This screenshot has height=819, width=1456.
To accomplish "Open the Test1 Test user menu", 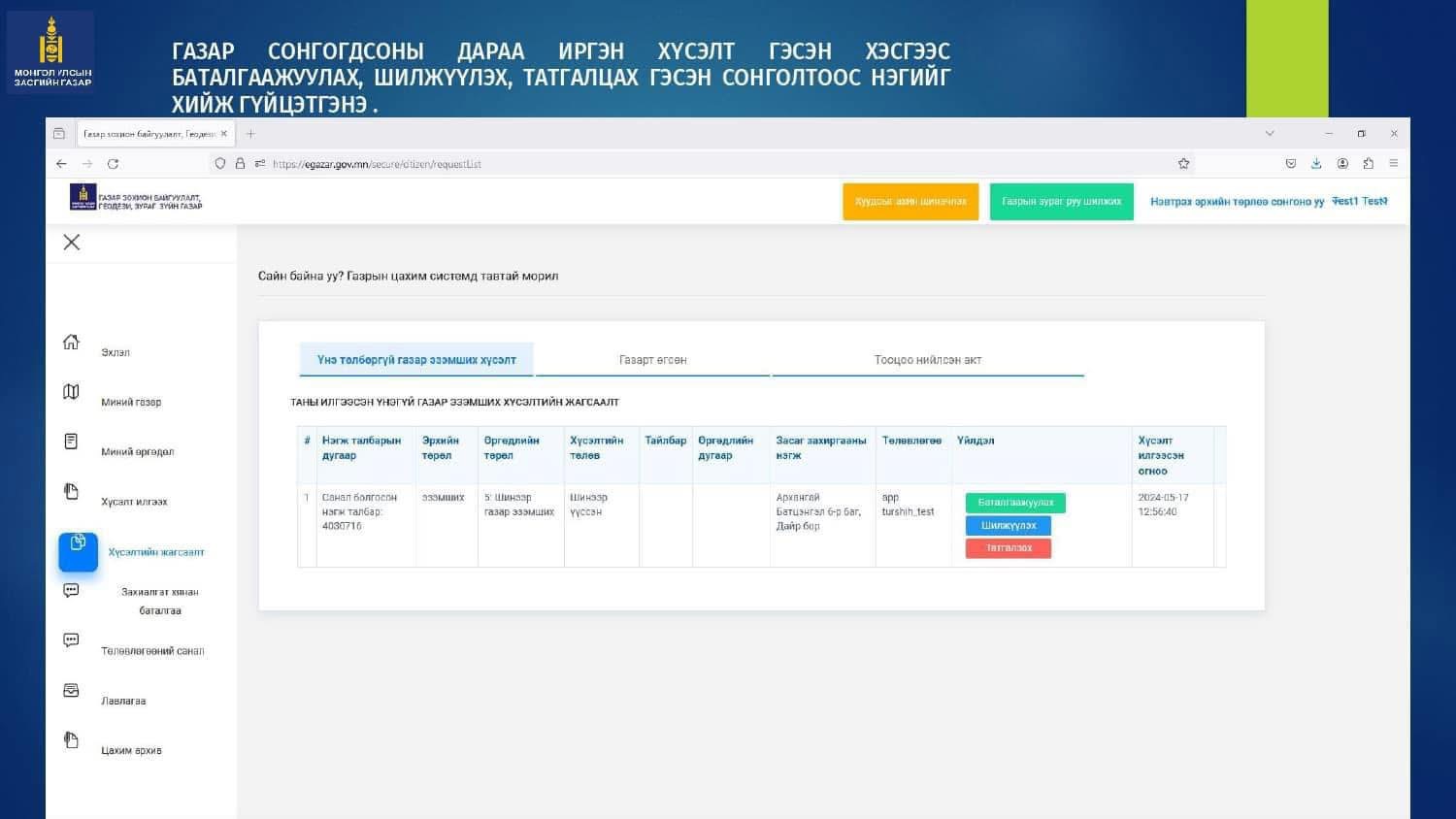I will pos(1359,202).
